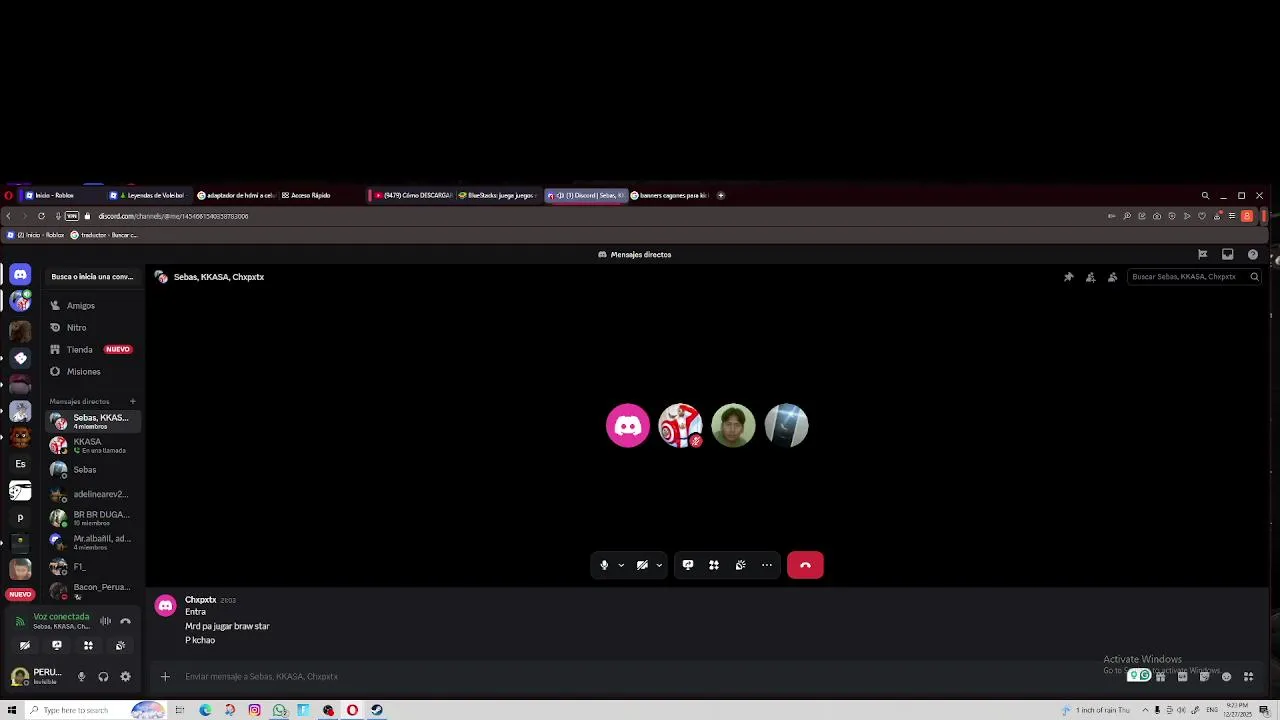Open Tienda shop page
Viewport: 1280px width, 720px height.
[93, 349]
